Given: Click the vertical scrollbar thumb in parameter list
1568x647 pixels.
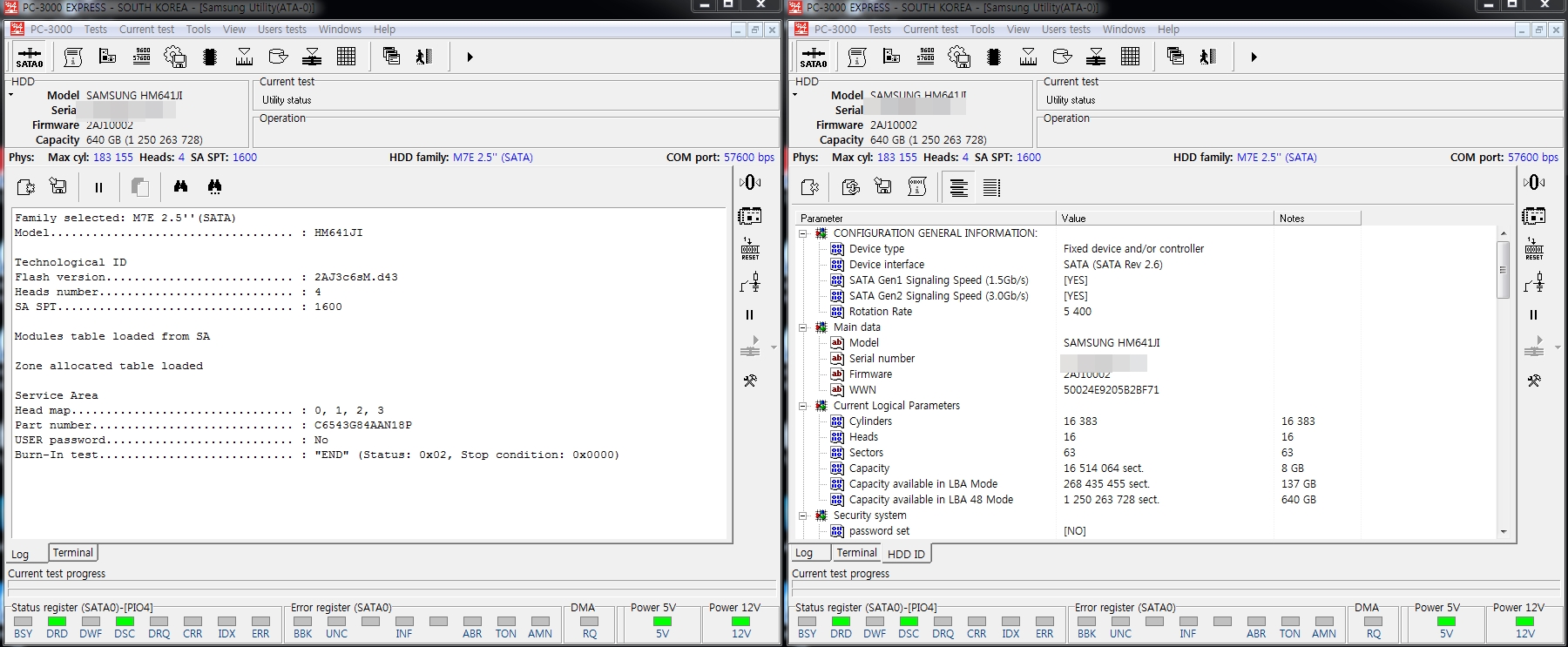Looking at the screenshot, I should [x=1503, y=270].
